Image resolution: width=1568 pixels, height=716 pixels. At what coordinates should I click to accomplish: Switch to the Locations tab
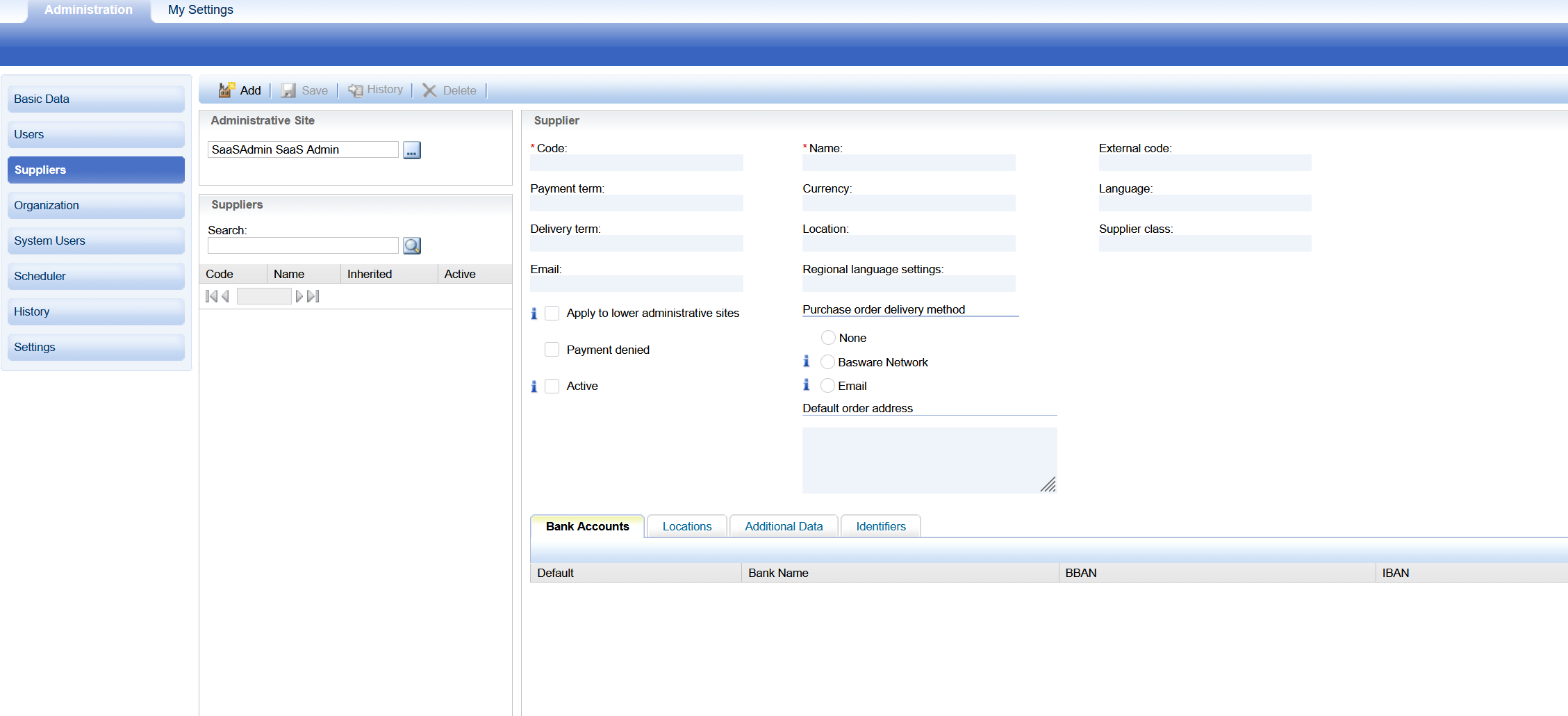(x=686, y=527)
